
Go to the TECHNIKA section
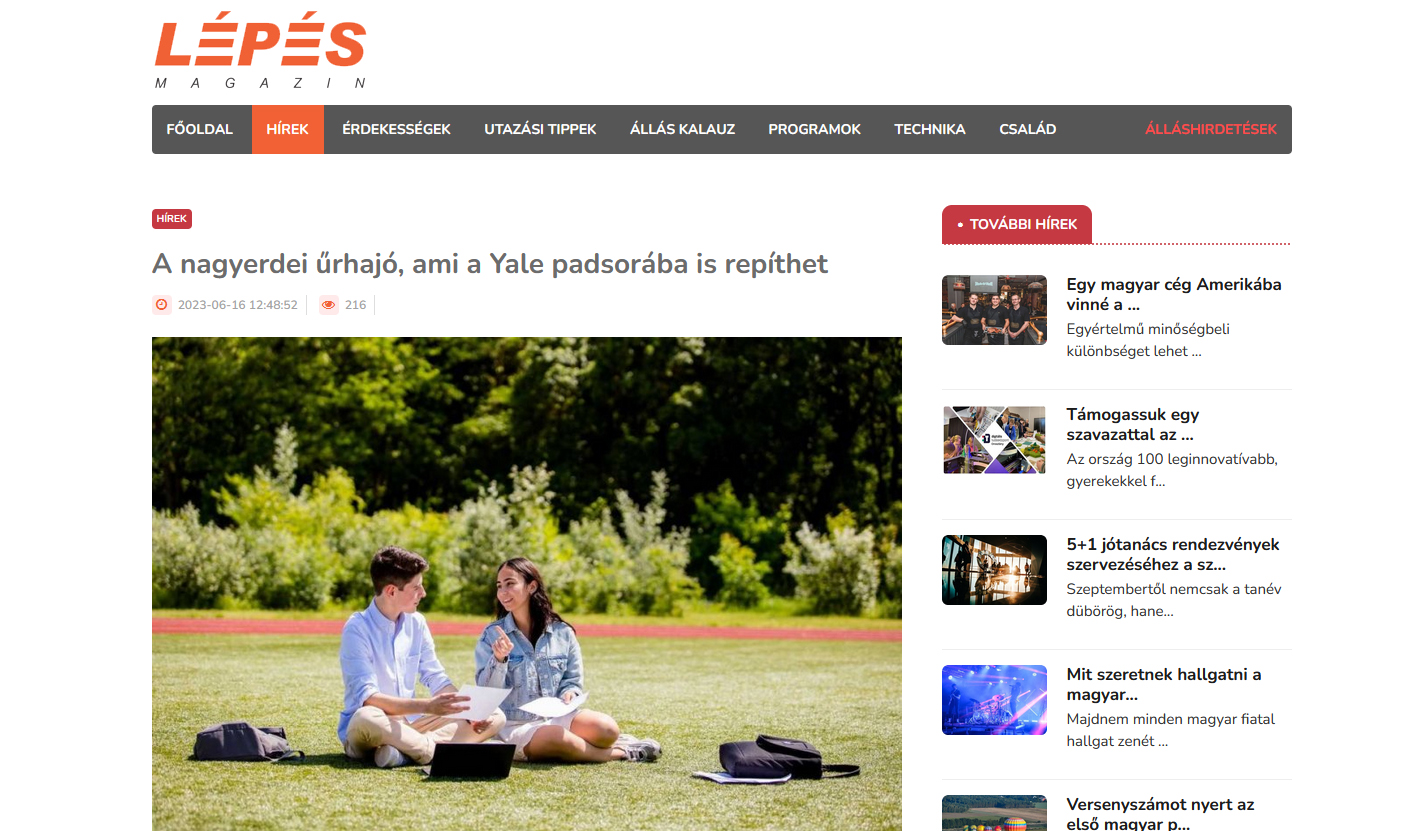coord(930,129)
